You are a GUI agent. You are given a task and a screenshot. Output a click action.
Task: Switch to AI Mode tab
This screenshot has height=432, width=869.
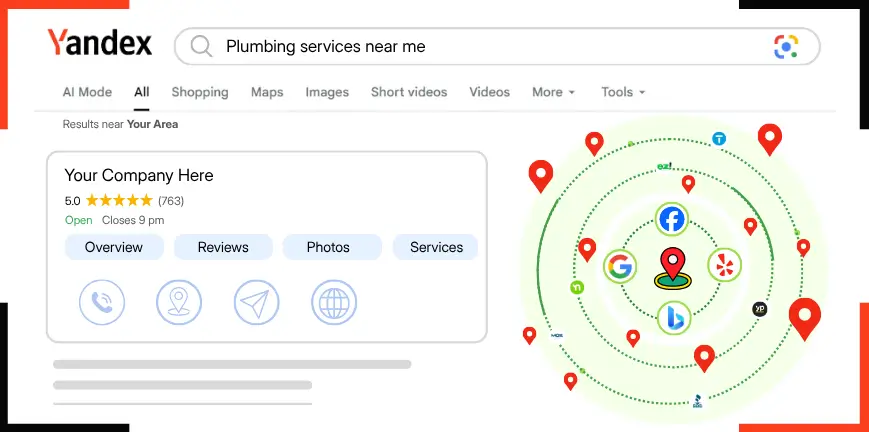87,92
